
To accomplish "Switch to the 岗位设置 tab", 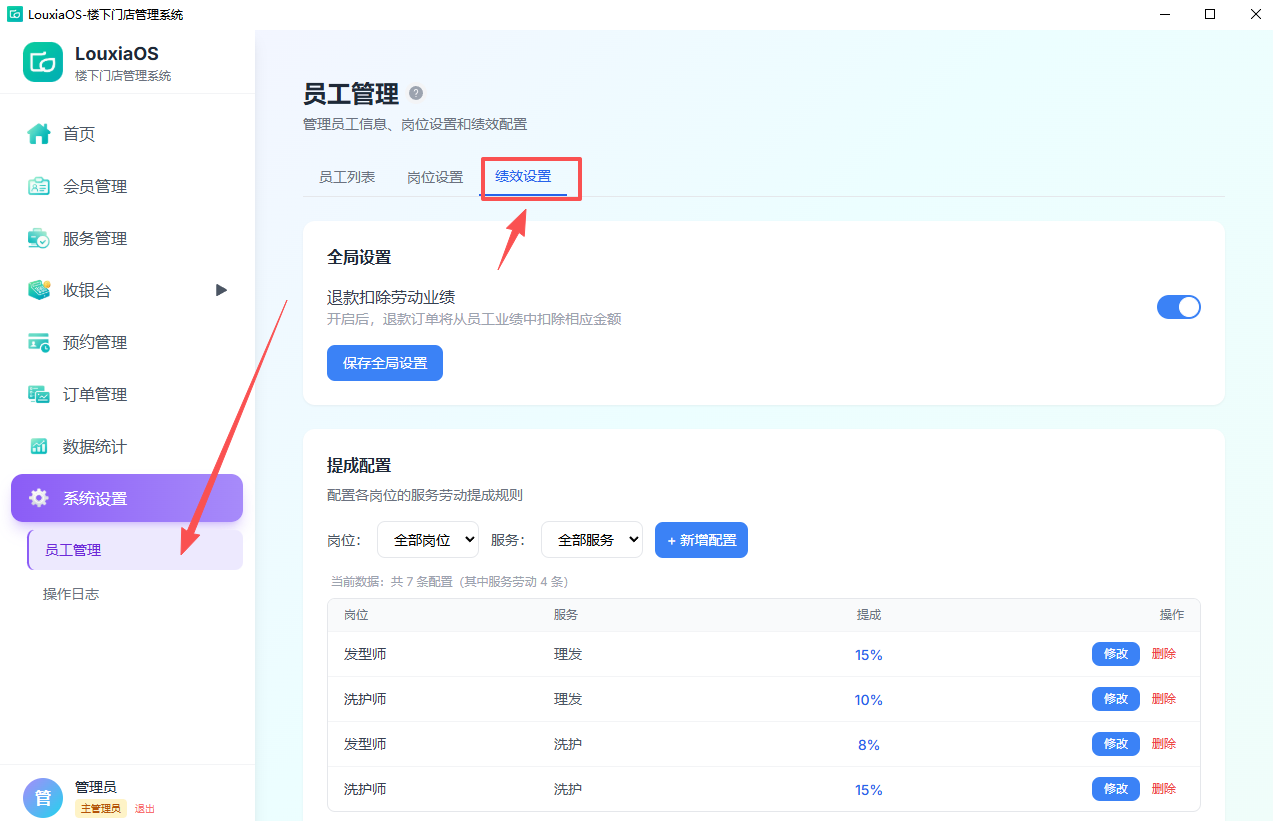I will (435, 177).
